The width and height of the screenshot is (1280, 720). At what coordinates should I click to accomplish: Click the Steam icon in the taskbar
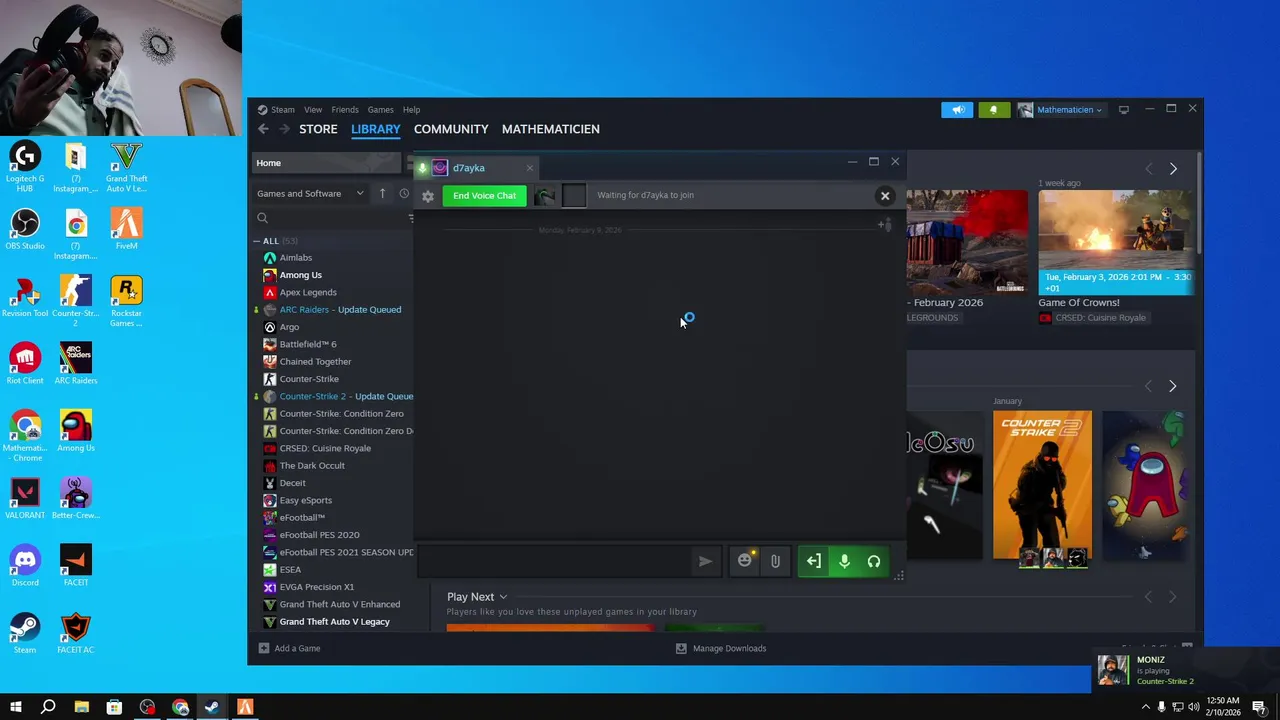pos(212,707)
